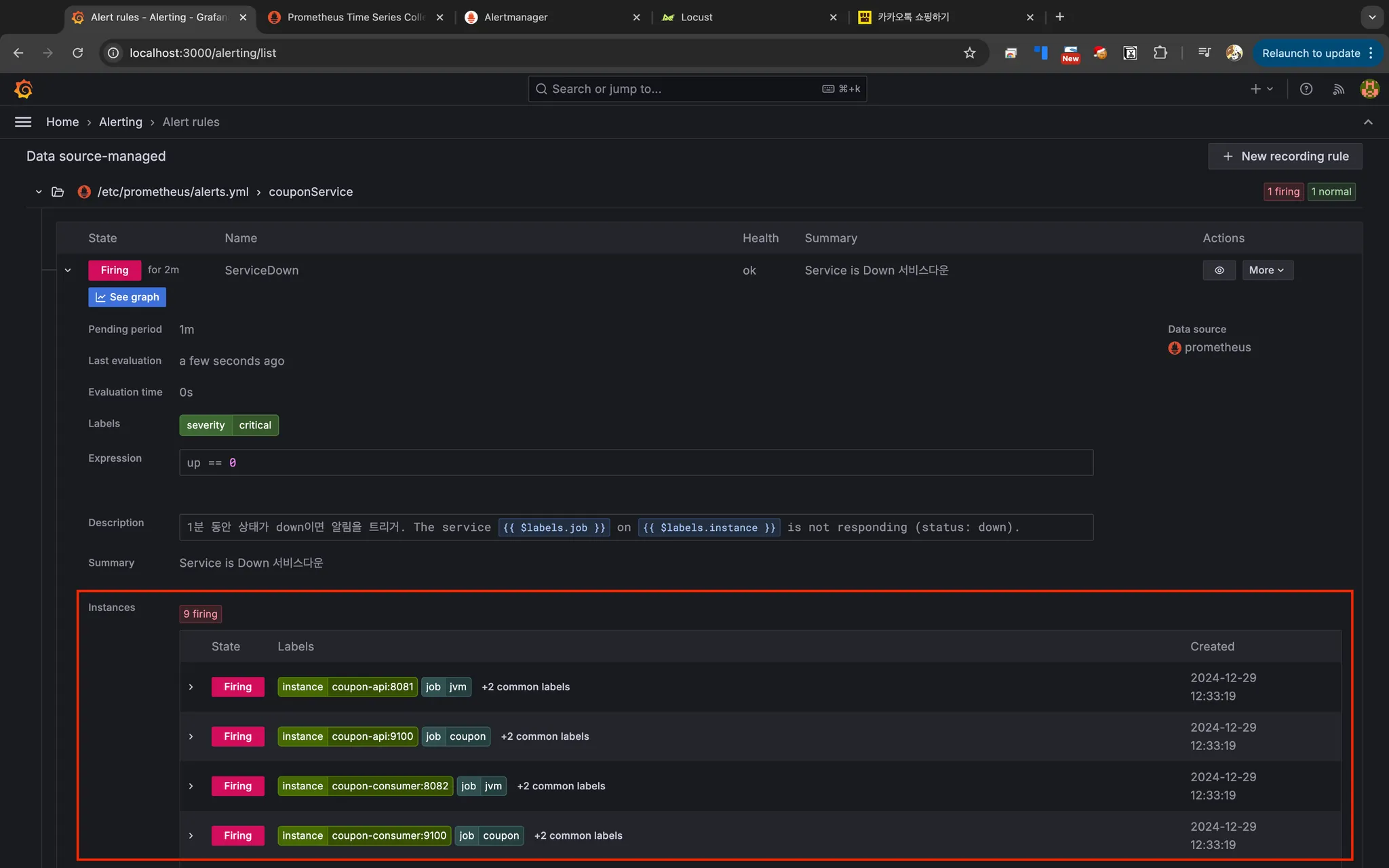This screenshot has width=1389, height=868.
Task: Reload the page with refresh icon
Action: pyautogui.click(x=78, y=53)
